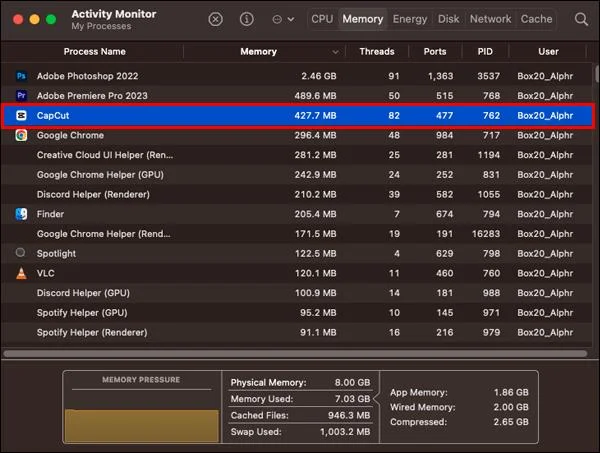Select the Adobe Photoshop 2022 process name

[87, 76]
